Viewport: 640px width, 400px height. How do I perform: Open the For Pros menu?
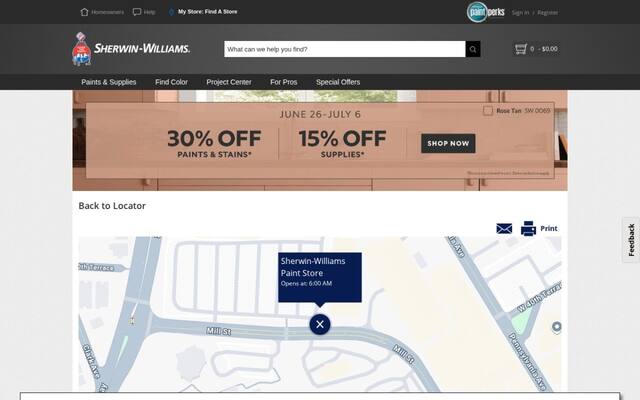[284, 82]
